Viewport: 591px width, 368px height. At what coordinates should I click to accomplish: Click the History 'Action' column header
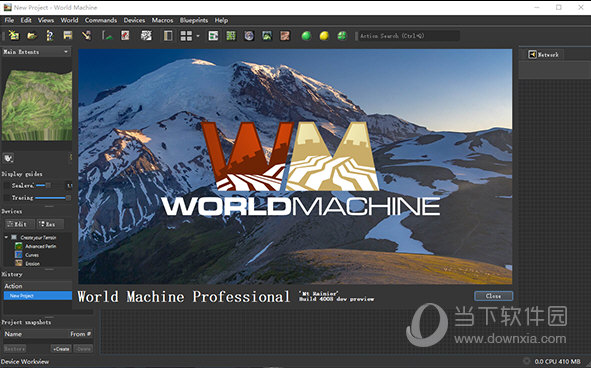pyautogui.click(x=38, y=286)
